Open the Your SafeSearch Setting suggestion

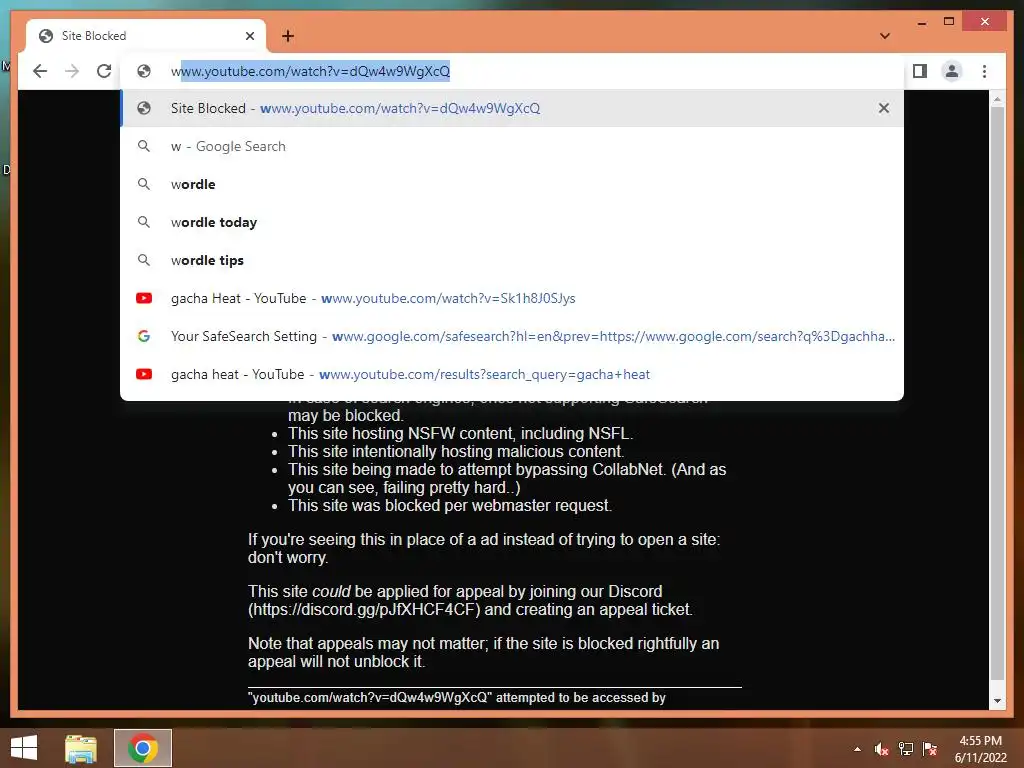click(x=512, y=336)
